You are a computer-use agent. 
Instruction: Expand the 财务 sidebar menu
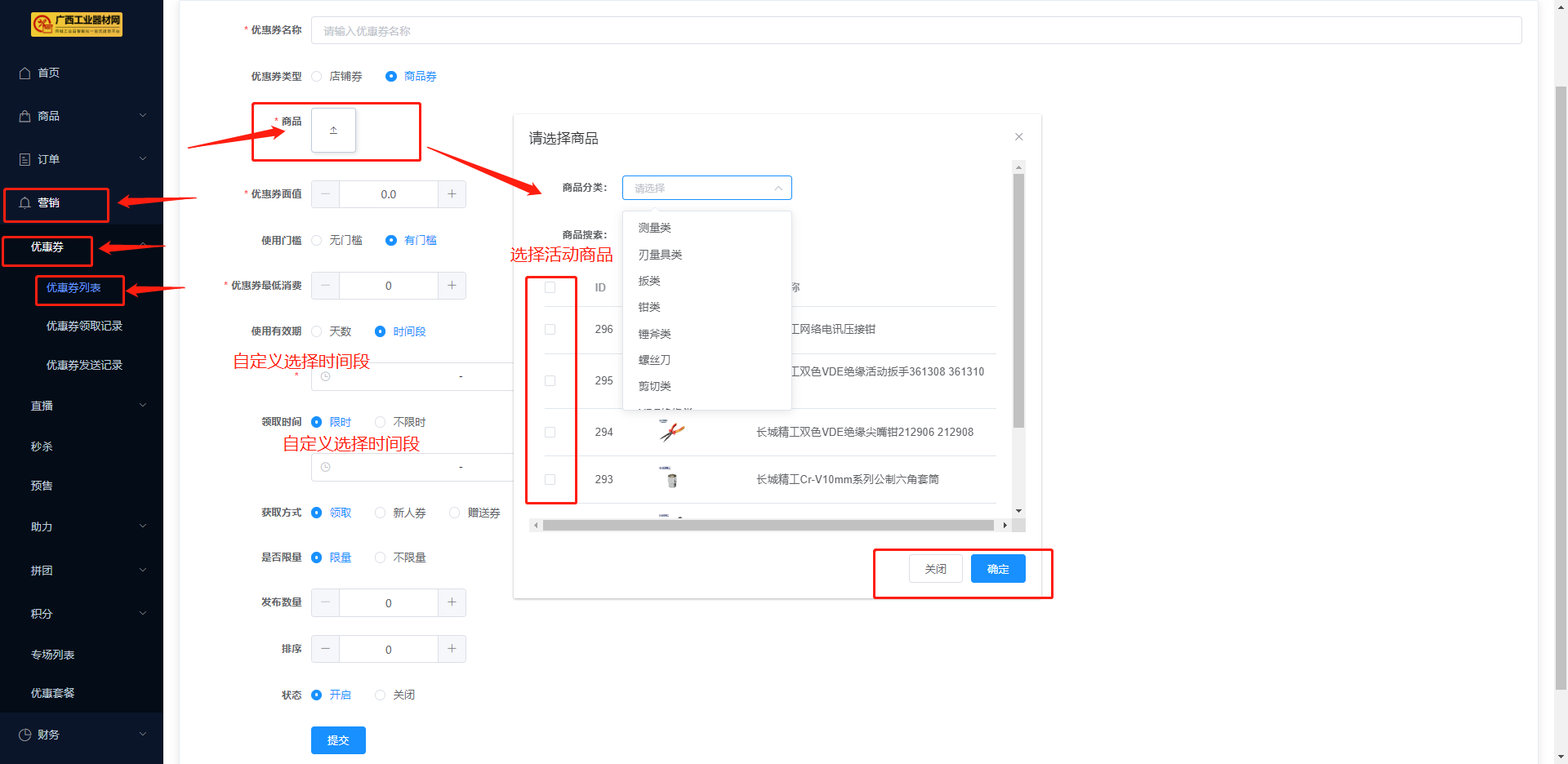[82, 735]
